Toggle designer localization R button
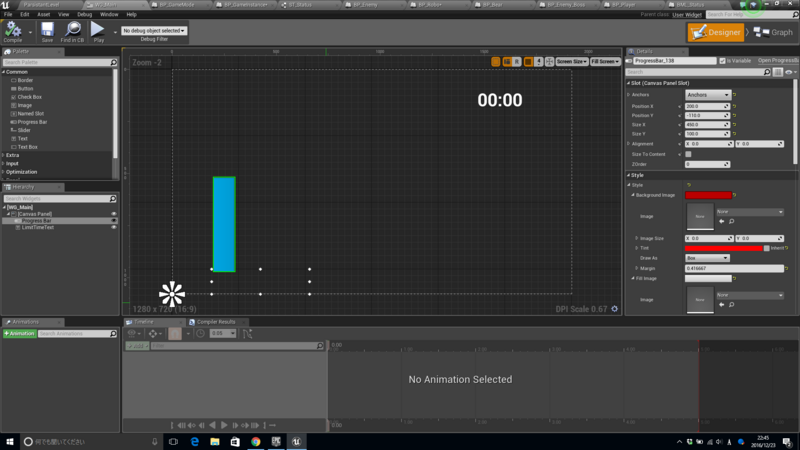This screenshot has width=800, height=450. click(x=517, y=61)
